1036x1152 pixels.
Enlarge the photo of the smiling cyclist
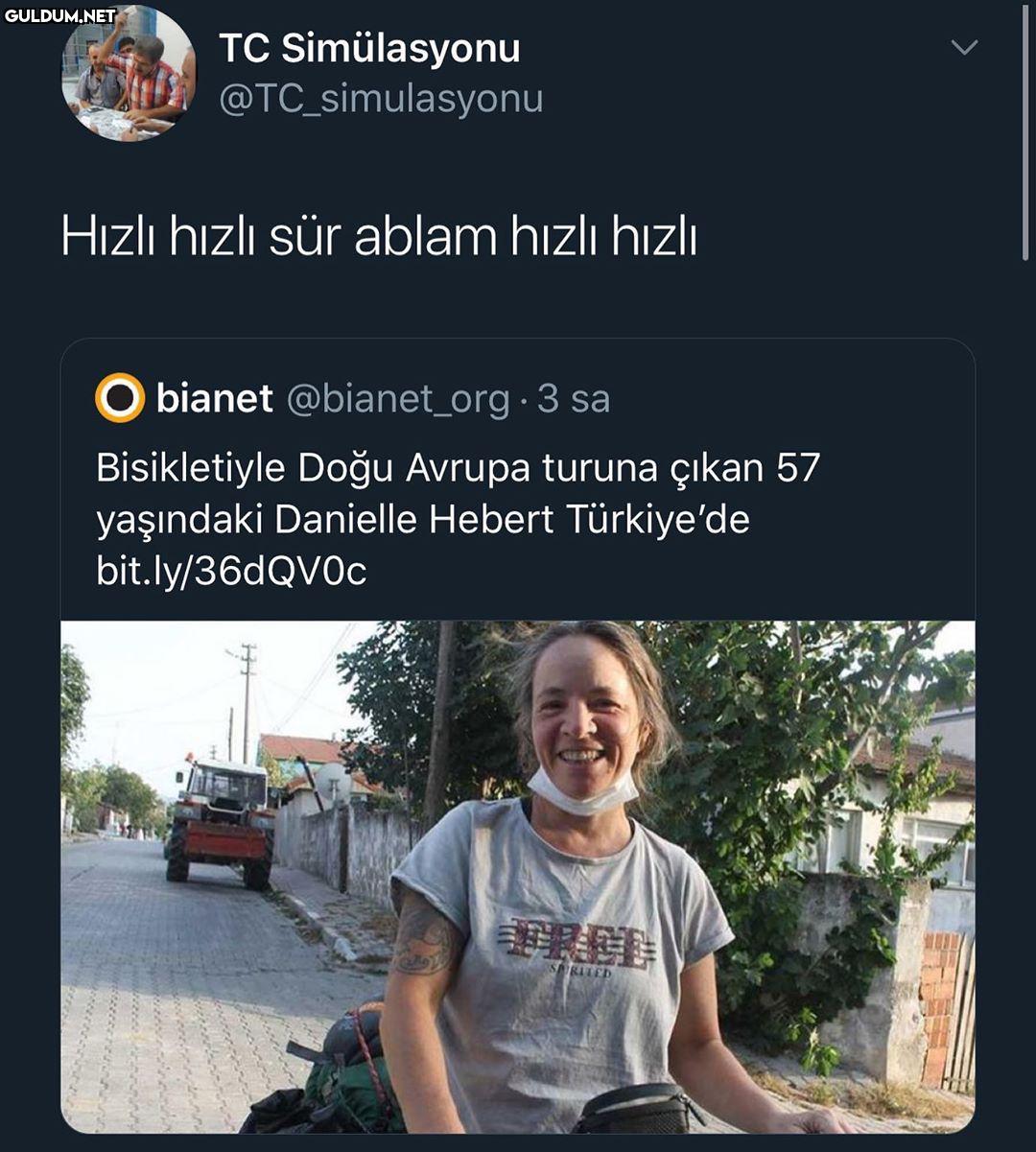(518, 877)
